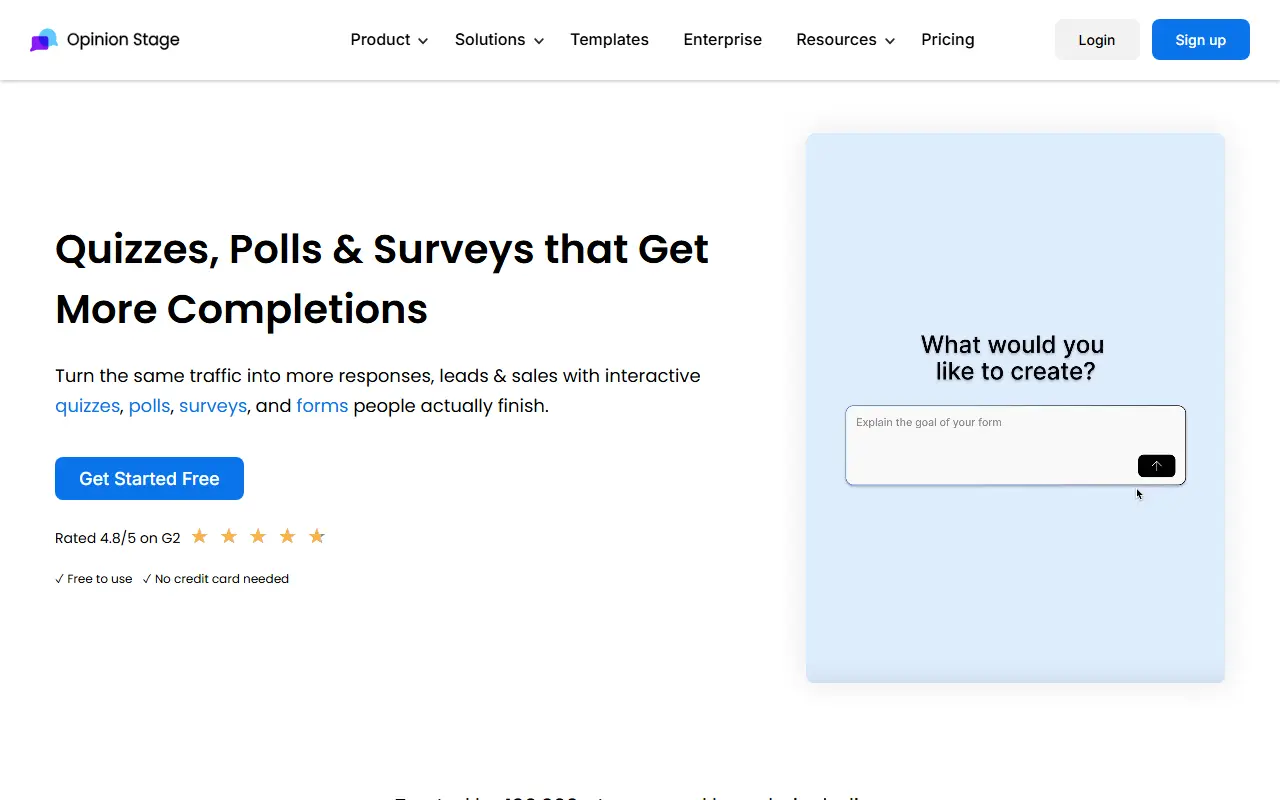The width and height of the screenshot is (1280, 800).
Task: Click Get Started Free button
Action: click(x=149, y=479)
